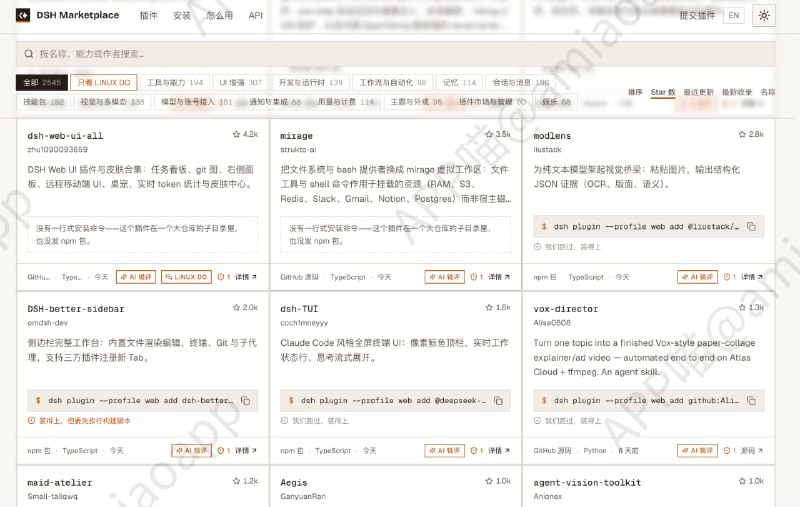Screen dimensions: 800x507
Task: Open the maid-atelier plugin title
Action: point(60,483)
